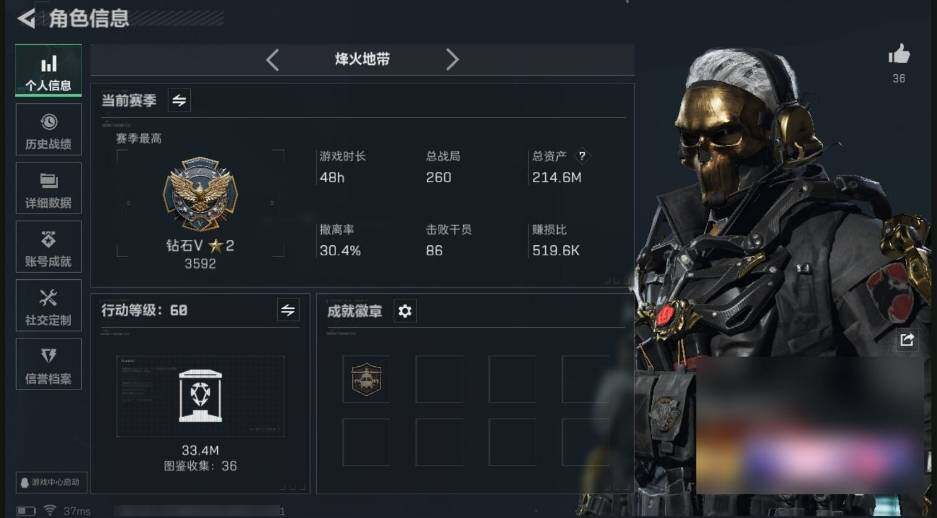
Task: Open 成就徽章 badge settings gear
Action: [x=405, y=311]
